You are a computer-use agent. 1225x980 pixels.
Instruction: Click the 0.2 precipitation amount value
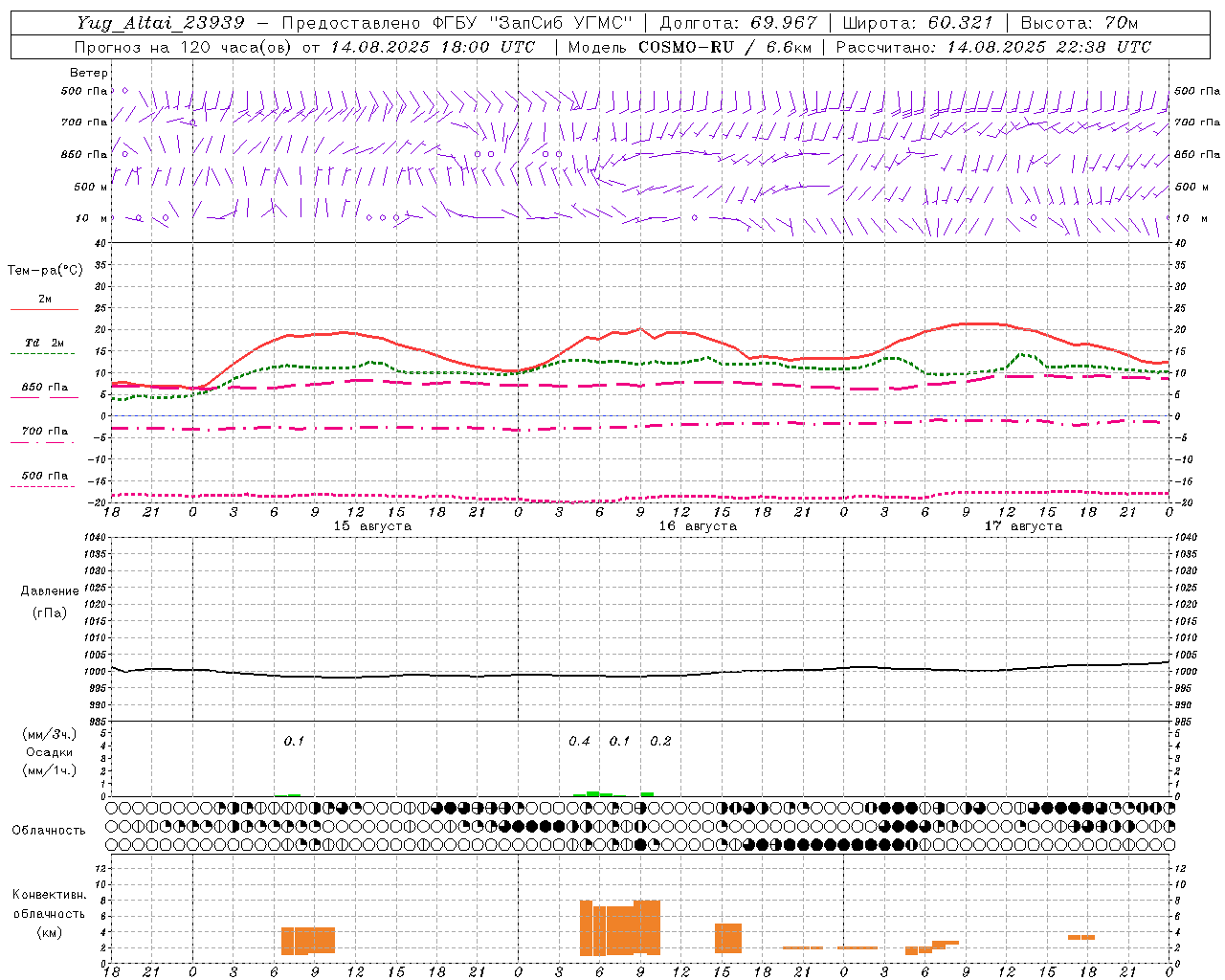tap(660, 742)
